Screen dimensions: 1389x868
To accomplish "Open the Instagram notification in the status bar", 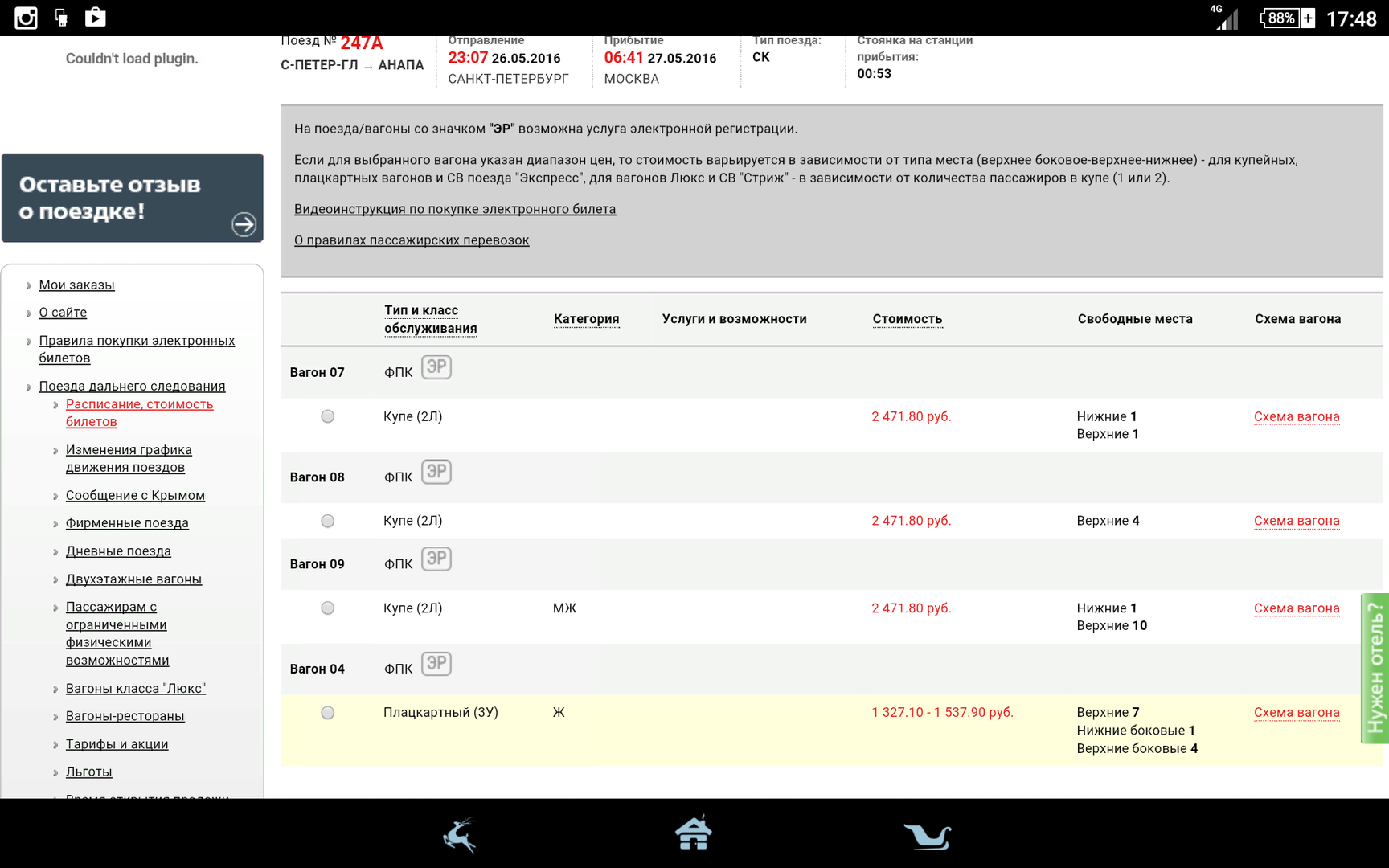I will coord(26,18).
